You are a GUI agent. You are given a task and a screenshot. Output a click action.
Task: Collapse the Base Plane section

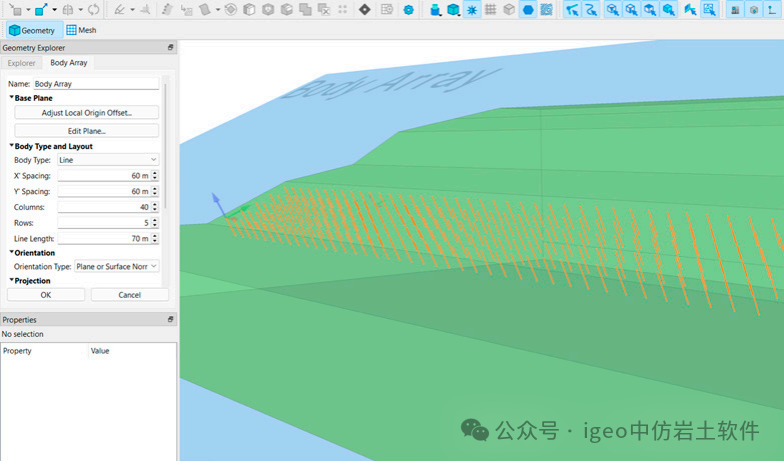coord(12,98)
